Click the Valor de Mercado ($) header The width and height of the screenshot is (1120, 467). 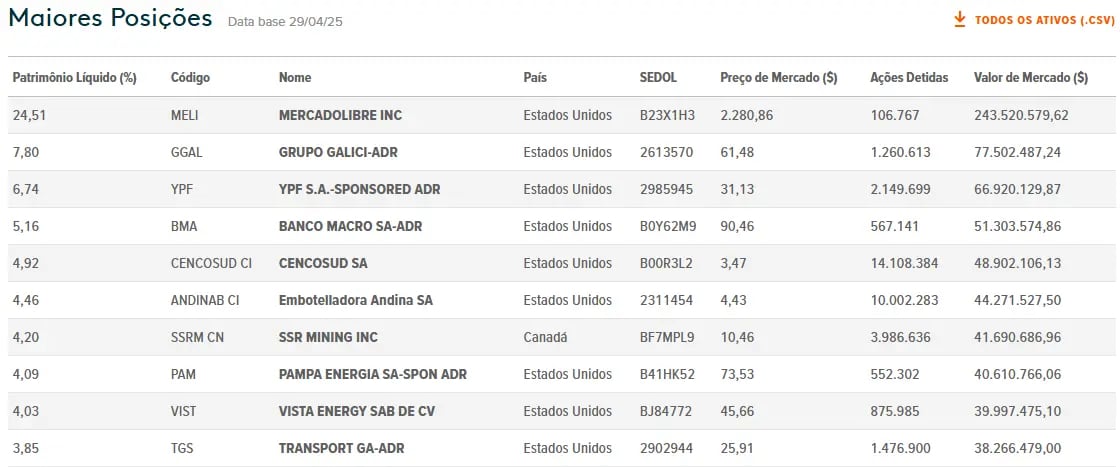[x=1031, y=77]
